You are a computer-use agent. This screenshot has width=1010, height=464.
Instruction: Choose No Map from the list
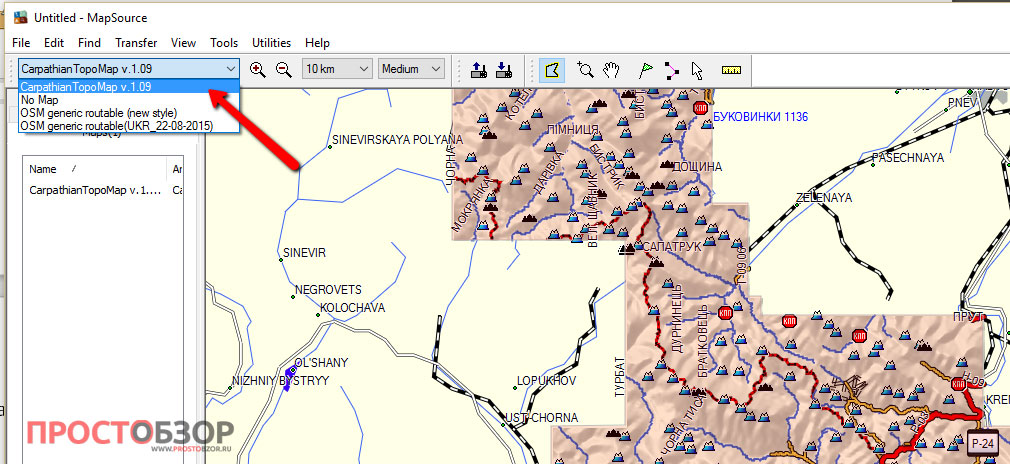click(x=39, y=100)
